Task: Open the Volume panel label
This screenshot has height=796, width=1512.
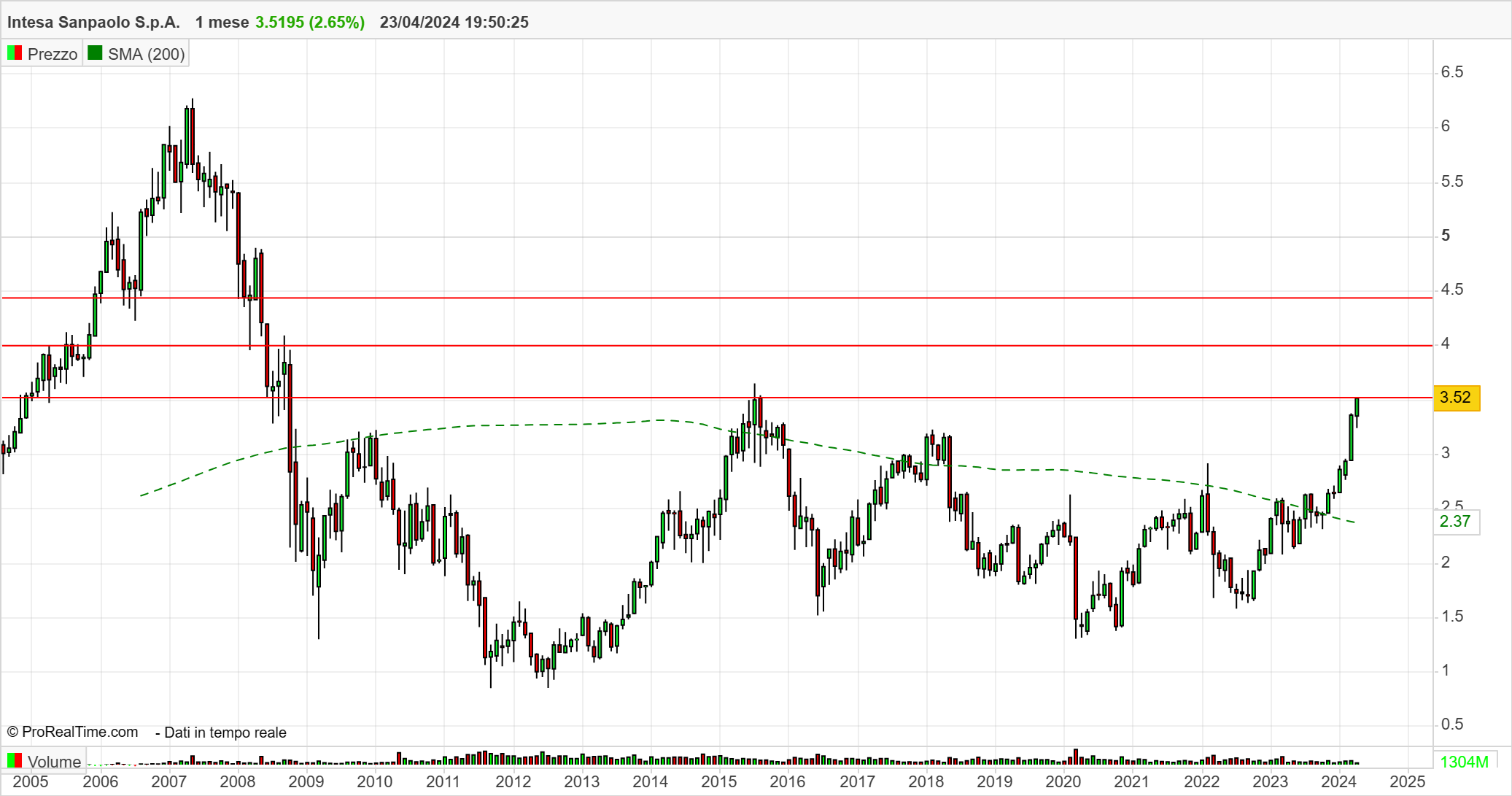Action: (x=54, y=762)
